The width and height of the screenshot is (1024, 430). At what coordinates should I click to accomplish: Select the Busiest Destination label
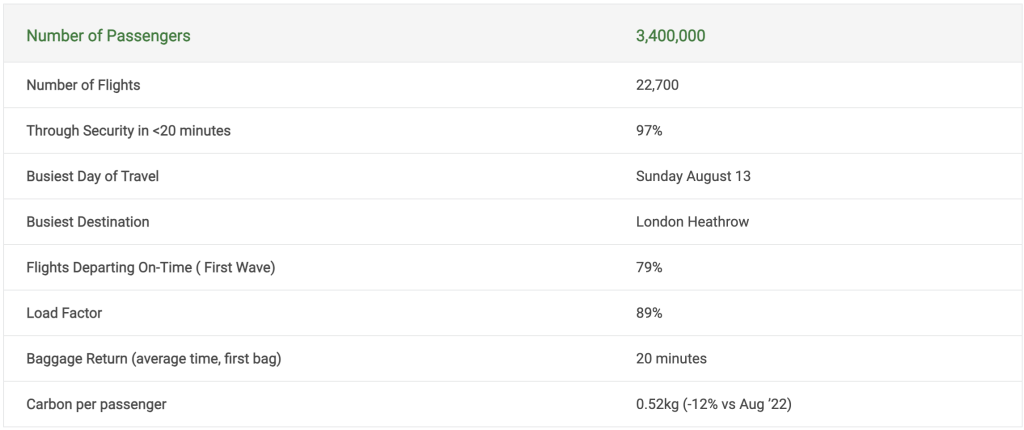pos(88,222)
